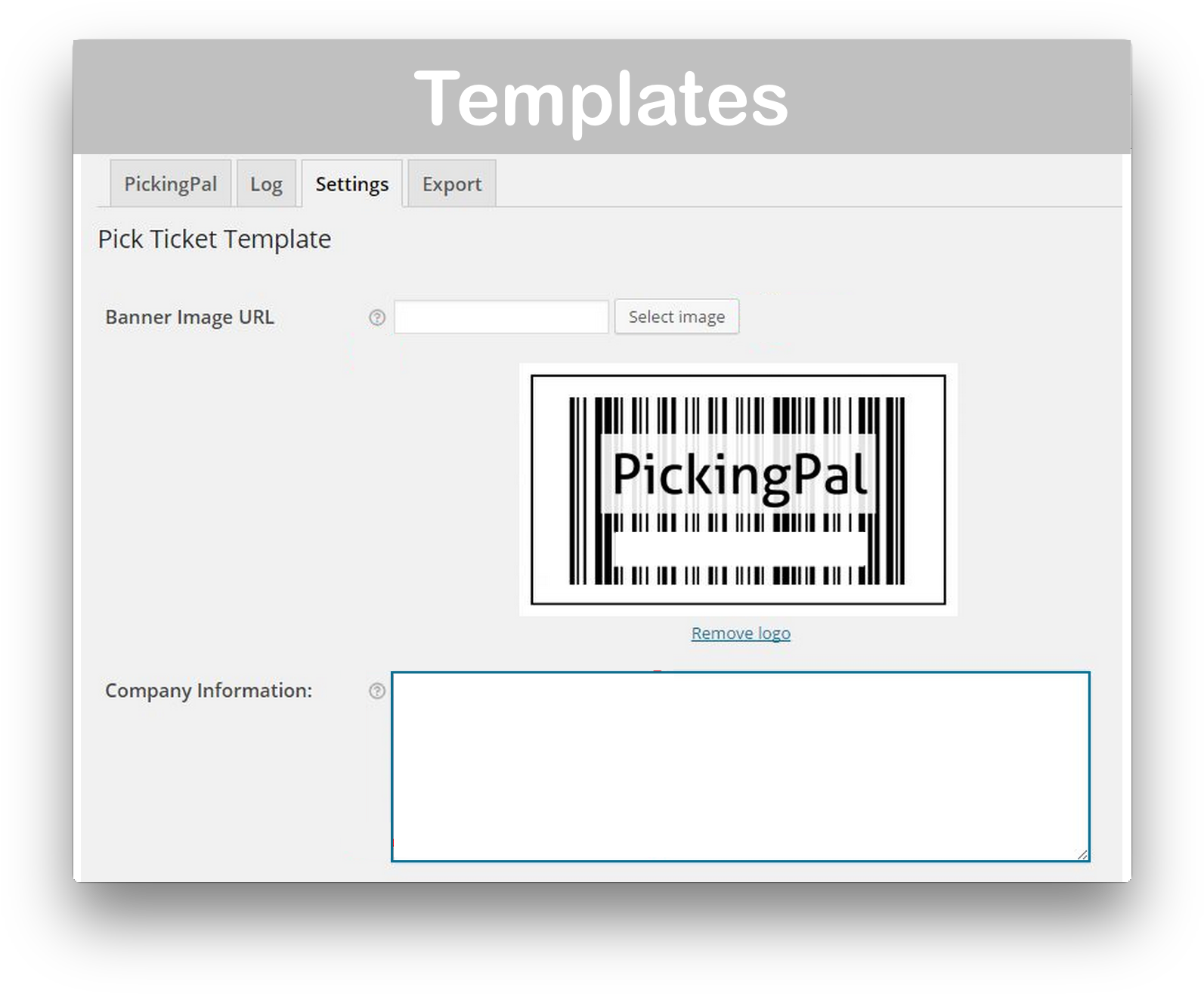Select the Settings tab
The width and height of the screenshot is (1204, 994).
click(351, 184)
